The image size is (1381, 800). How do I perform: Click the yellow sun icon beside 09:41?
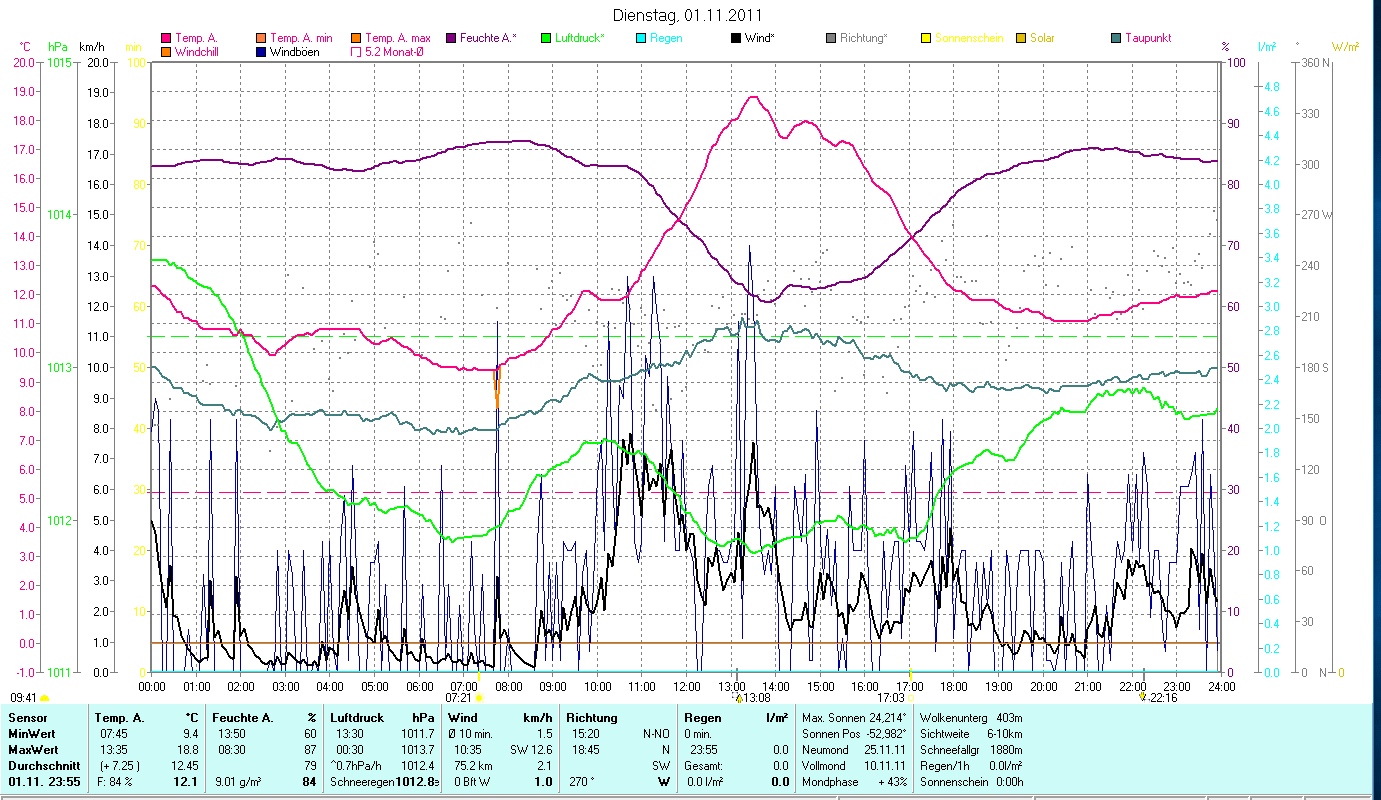point(44,698)
